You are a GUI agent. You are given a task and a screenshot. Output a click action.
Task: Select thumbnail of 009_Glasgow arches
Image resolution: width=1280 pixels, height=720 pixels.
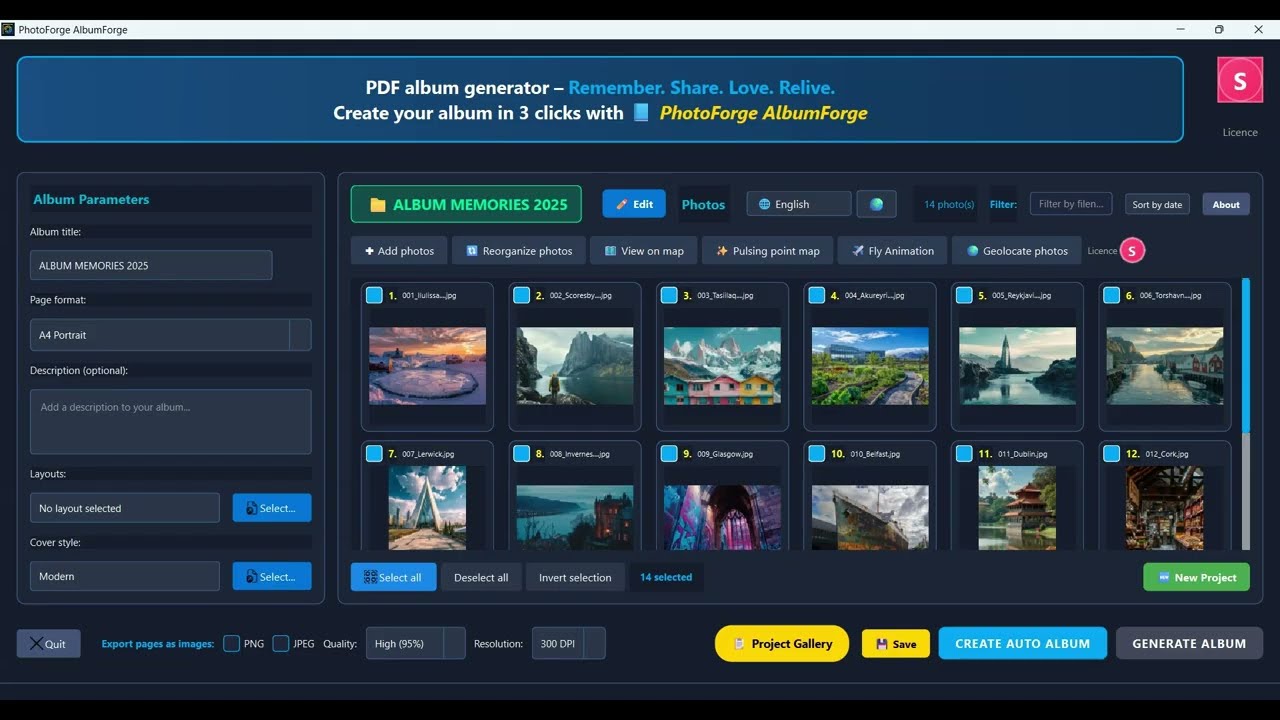pos(722,517)
